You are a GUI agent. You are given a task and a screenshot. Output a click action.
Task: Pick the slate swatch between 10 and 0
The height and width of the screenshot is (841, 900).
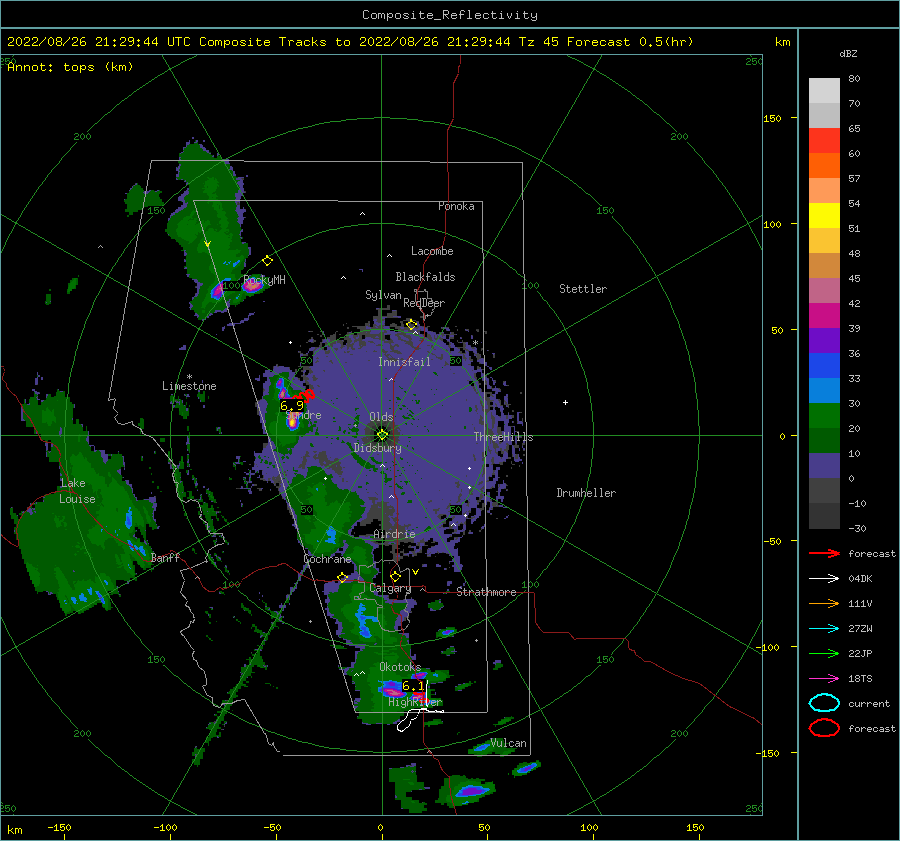[824, 466]
